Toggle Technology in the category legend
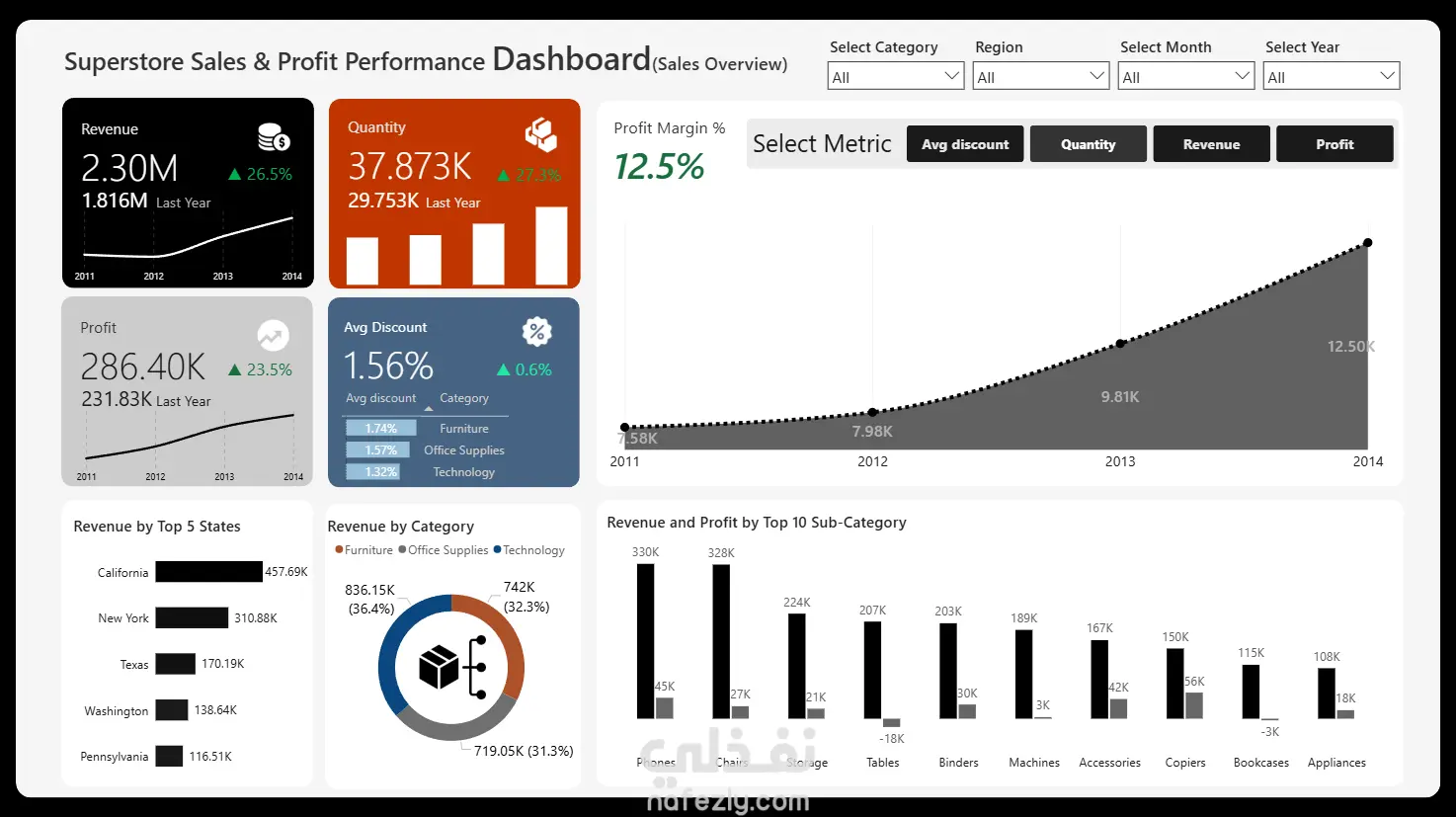Screen dimensions: 1456x817 (529, 550)
